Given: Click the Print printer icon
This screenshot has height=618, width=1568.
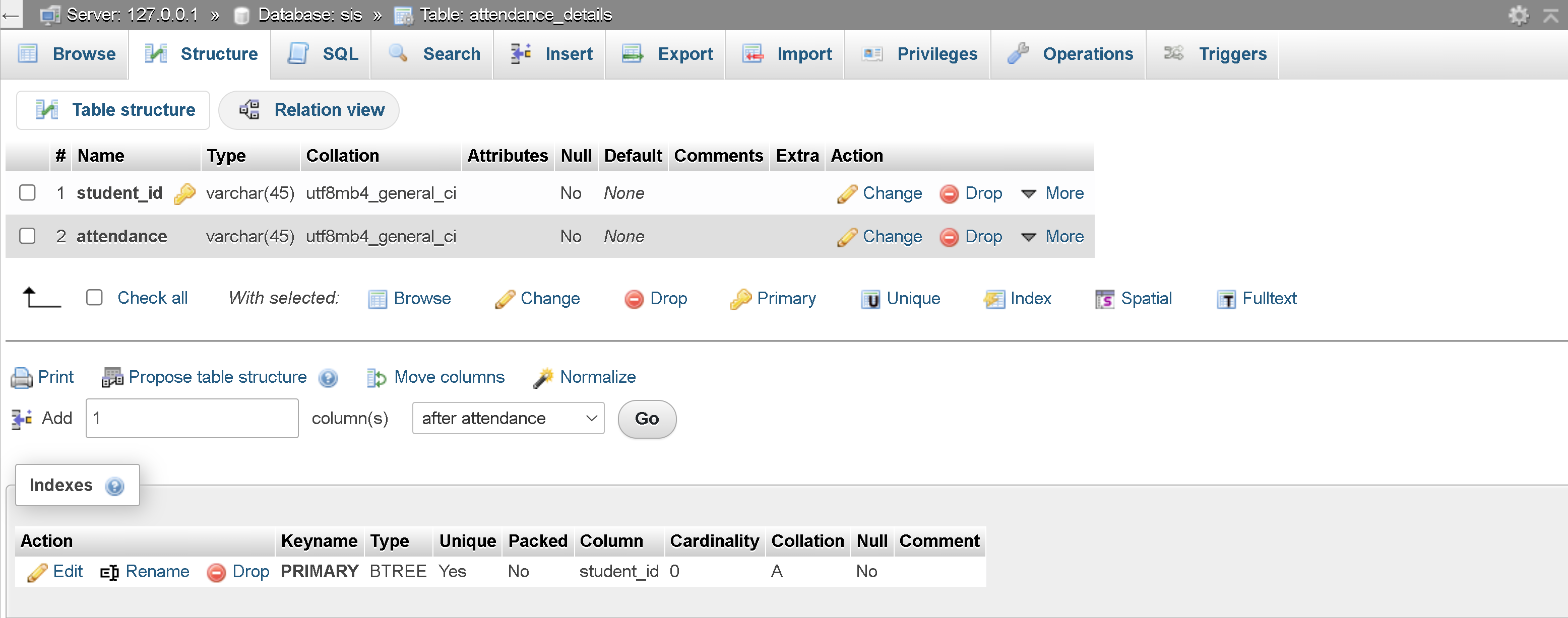Looking at the screenshot, I should [21, 378].
